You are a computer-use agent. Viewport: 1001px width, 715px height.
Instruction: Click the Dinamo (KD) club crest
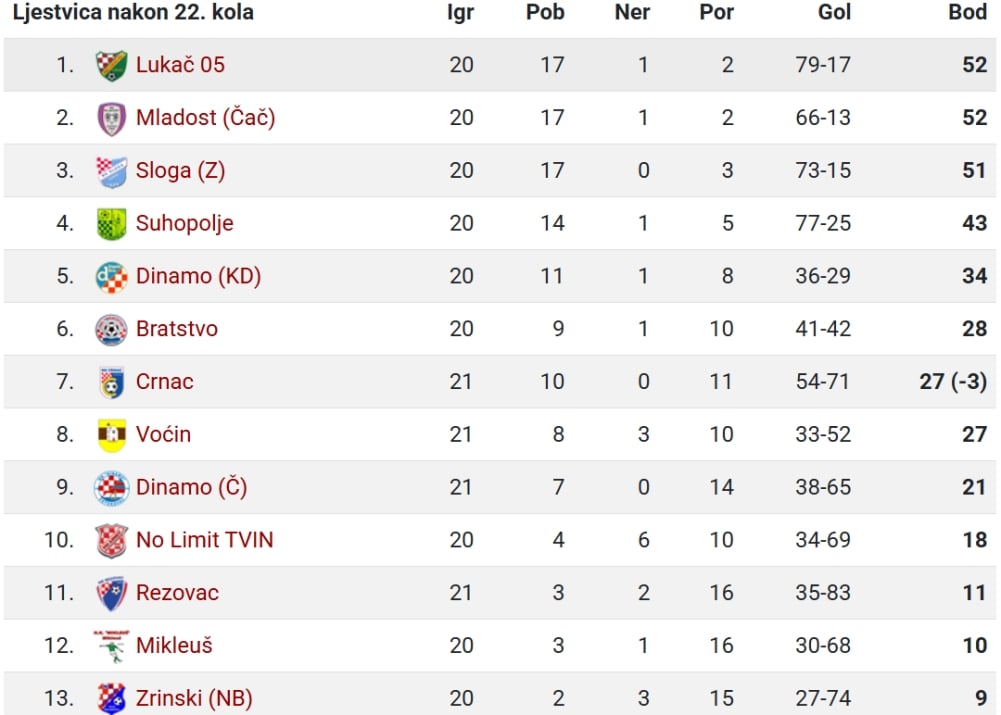click(112, 277)
